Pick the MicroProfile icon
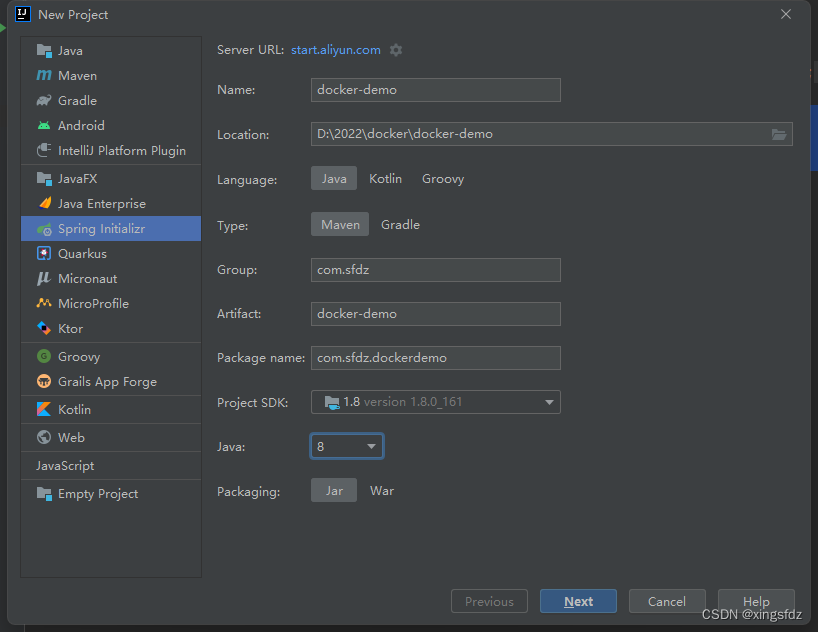This screenshot has height=632, width=818. pyautogui.click(x=44, y=303)
